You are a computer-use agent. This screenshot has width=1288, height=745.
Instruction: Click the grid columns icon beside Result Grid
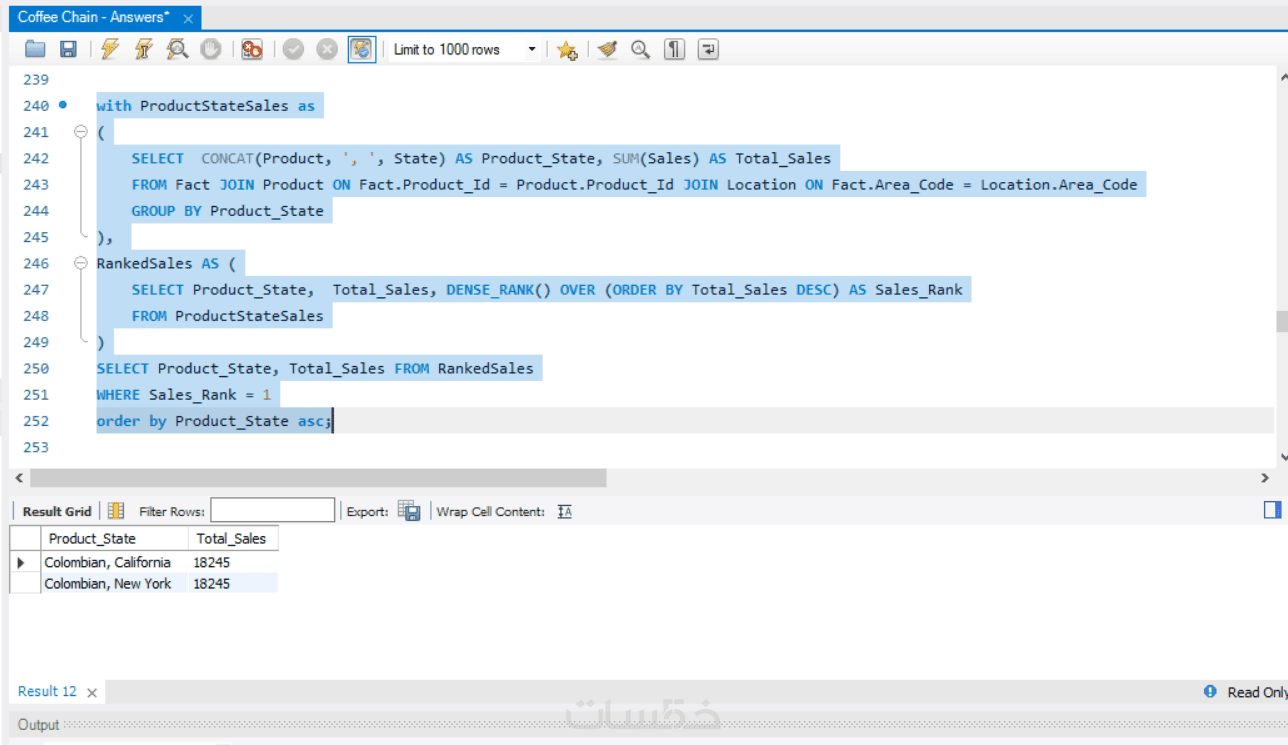[116, 511]
